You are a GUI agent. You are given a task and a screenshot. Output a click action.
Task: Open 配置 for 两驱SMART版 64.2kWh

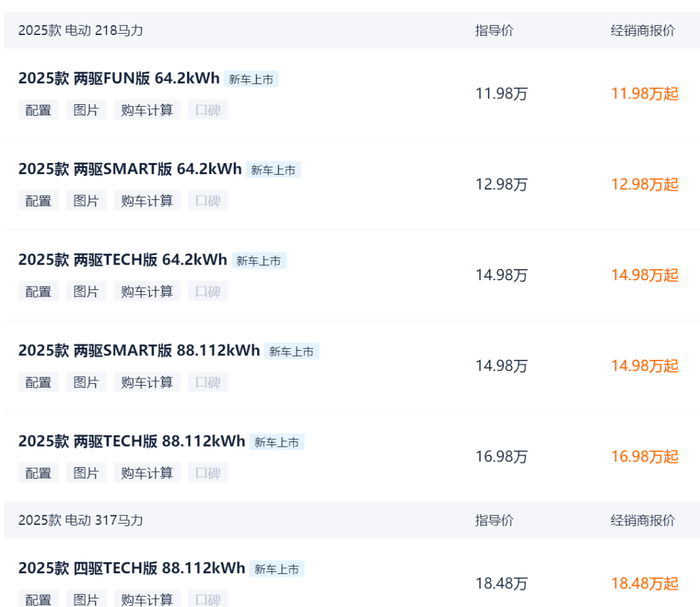[x=38, y=201]
